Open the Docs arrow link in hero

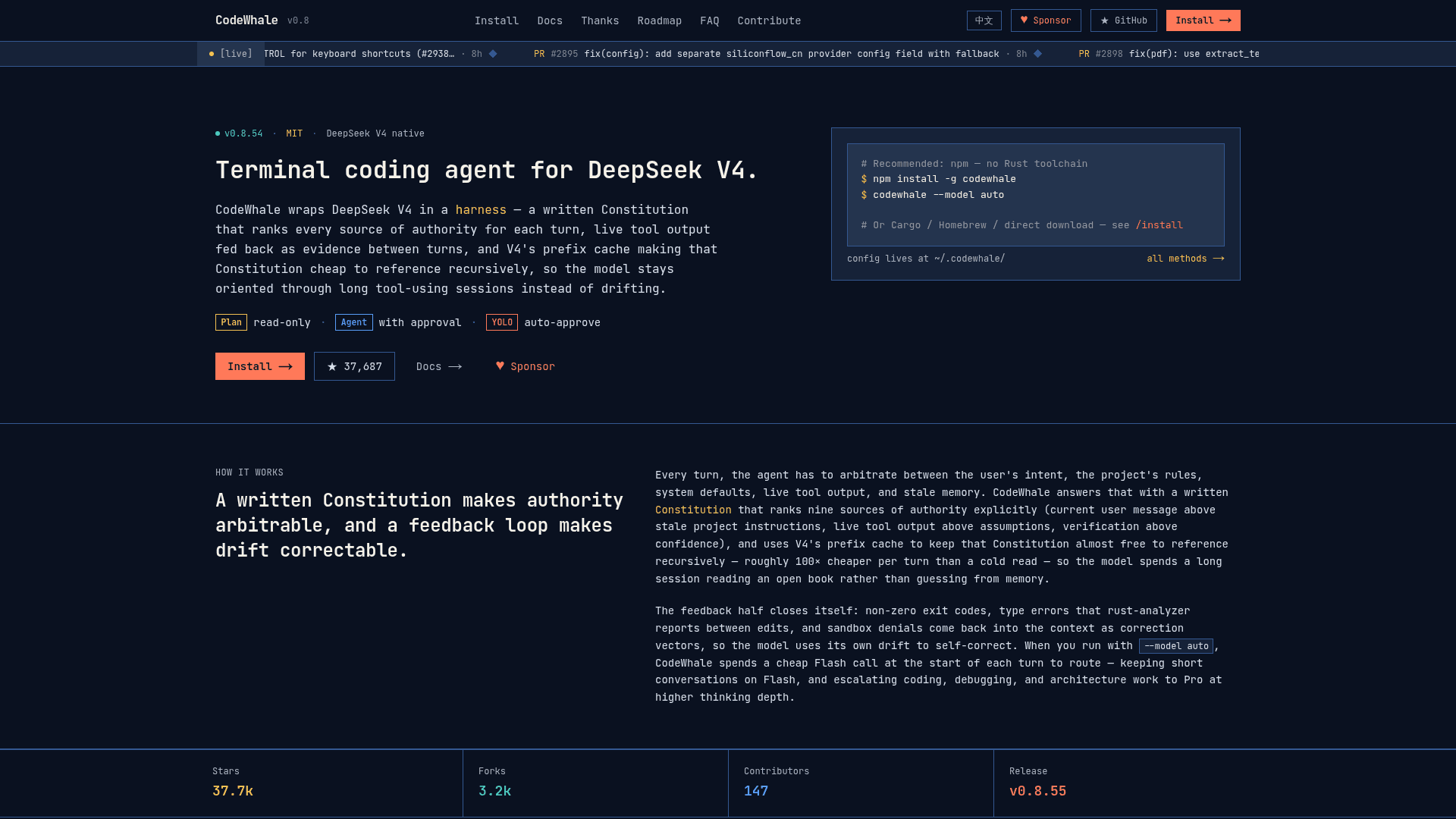[x=439, y=366]
